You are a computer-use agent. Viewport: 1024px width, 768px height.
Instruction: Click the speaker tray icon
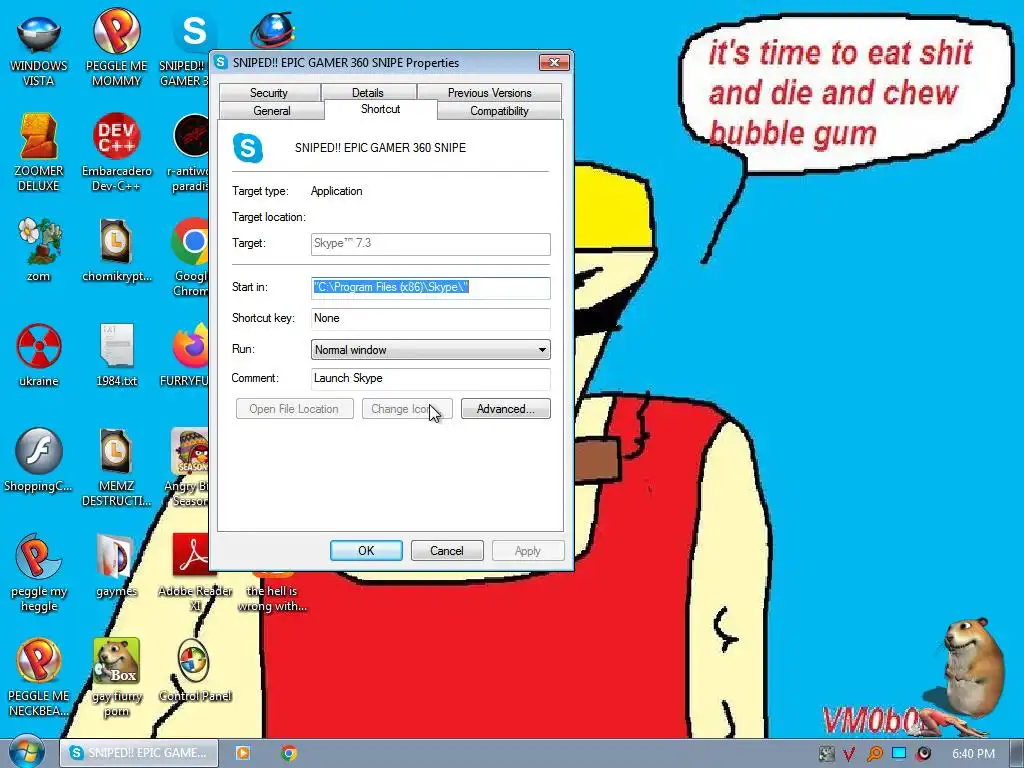point(923,754)
